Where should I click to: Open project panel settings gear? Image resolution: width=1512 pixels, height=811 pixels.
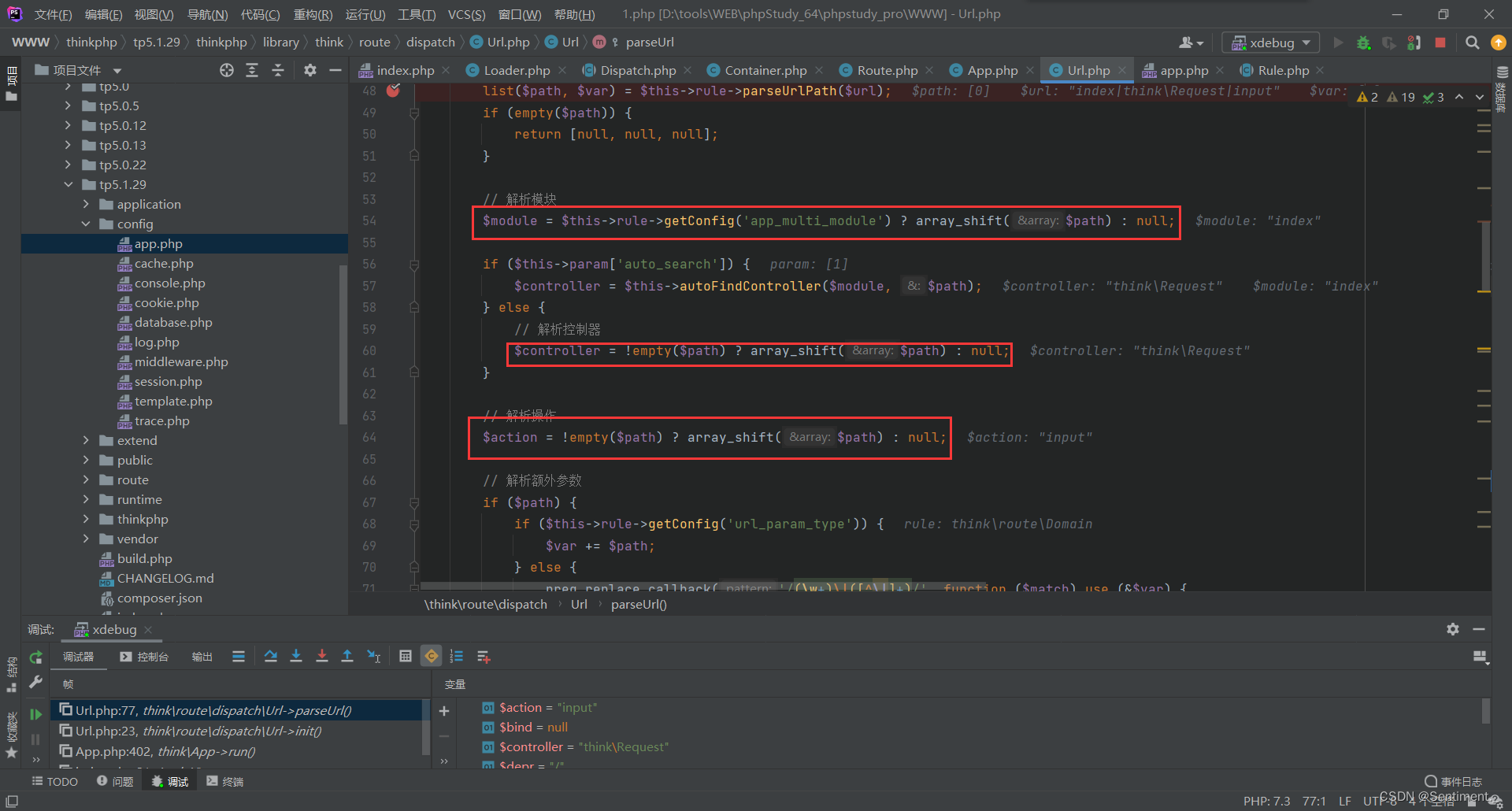coord(310,70)
